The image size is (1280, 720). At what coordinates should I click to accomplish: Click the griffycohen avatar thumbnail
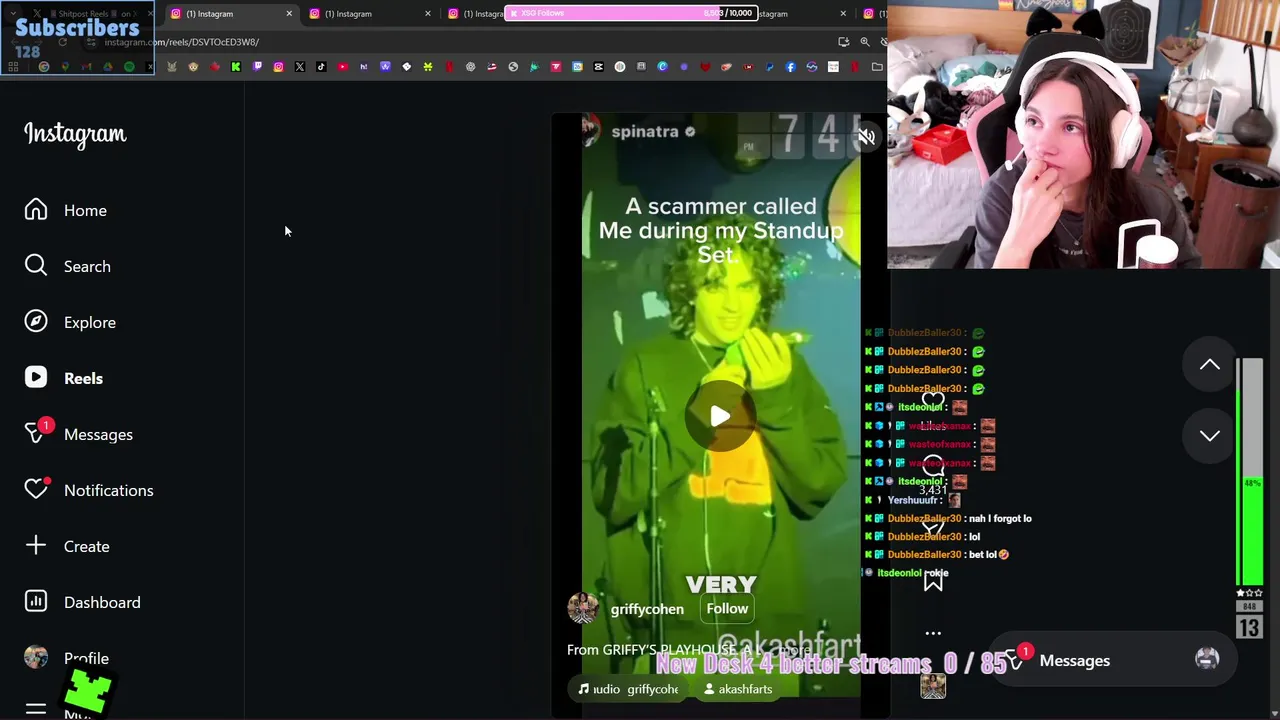pyautogui.click(x=583, y=608)
